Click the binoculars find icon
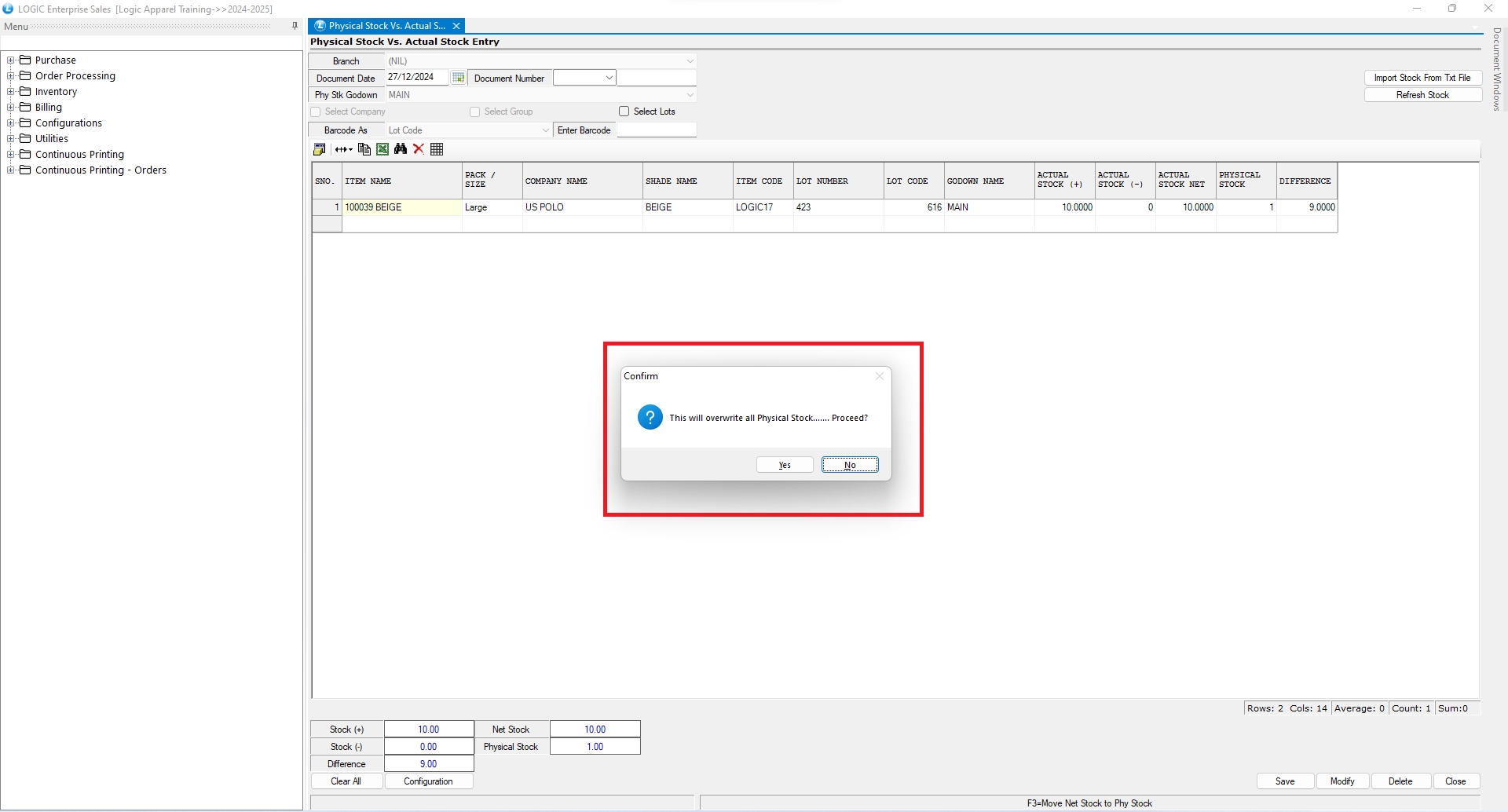The height and width of the screenshot is (812, 1508). [x=401, y=149]
